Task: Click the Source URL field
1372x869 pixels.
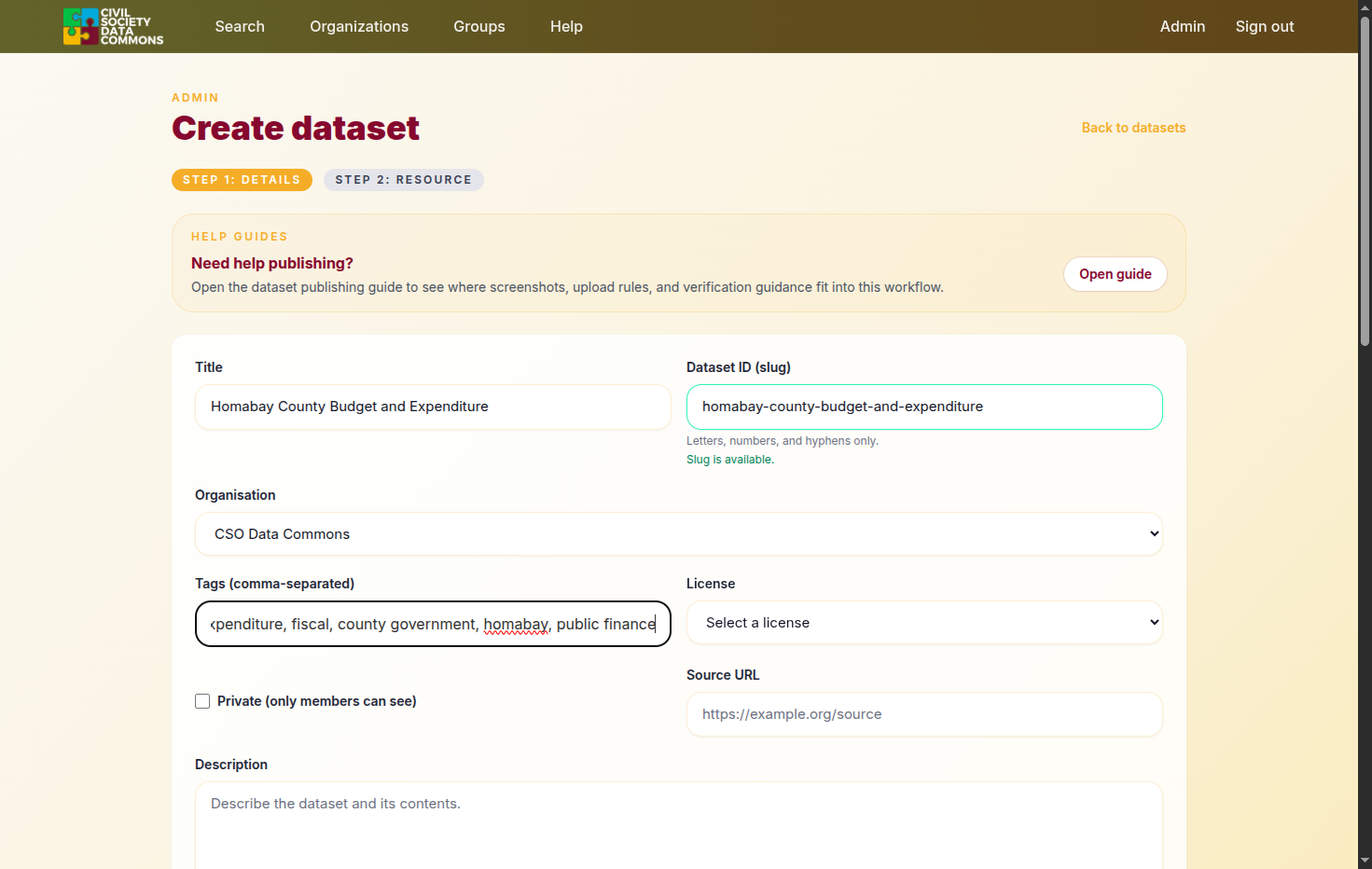Action: click(924, 714)
